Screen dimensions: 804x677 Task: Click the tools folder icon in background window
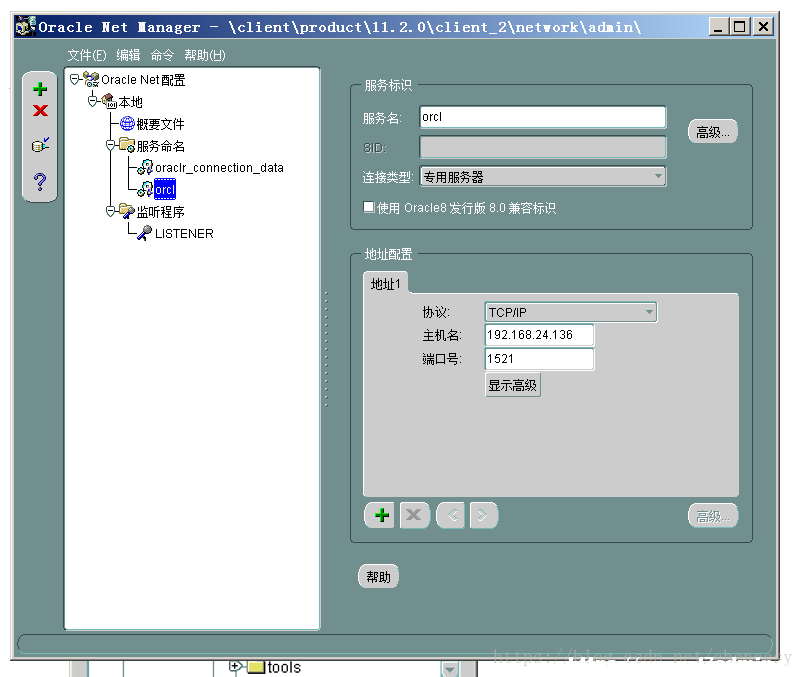pos(256,667)
